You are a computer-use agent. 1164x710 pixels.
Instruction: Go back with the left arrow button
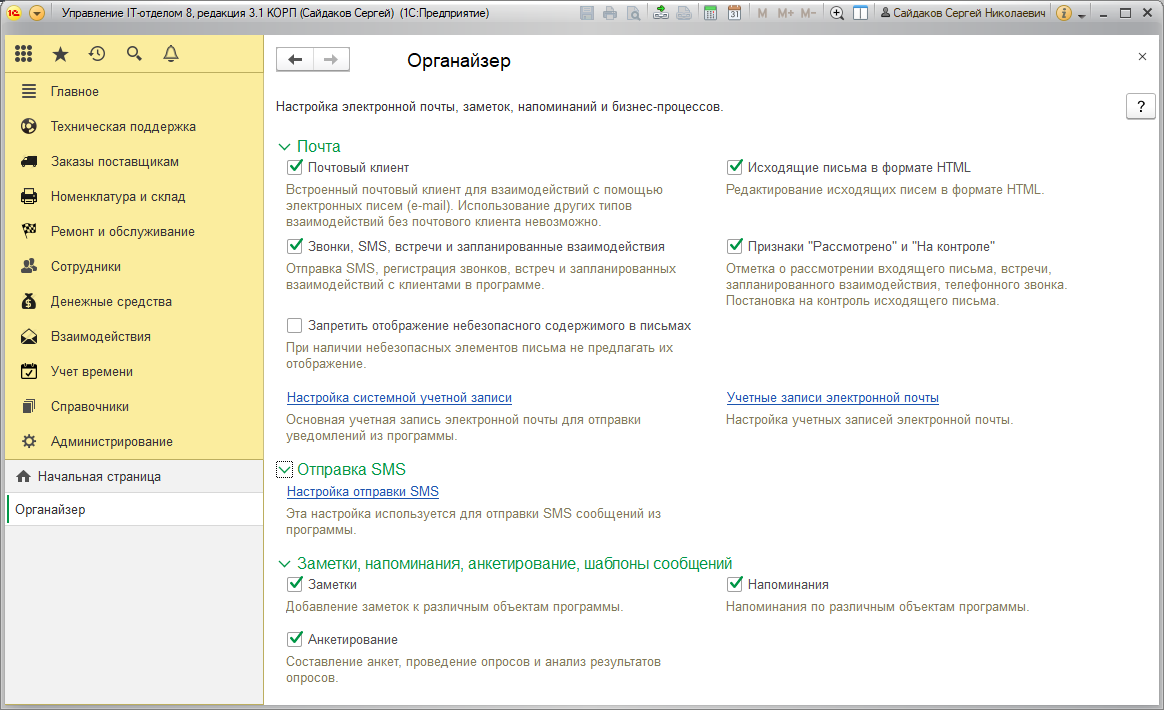[295, 59]
